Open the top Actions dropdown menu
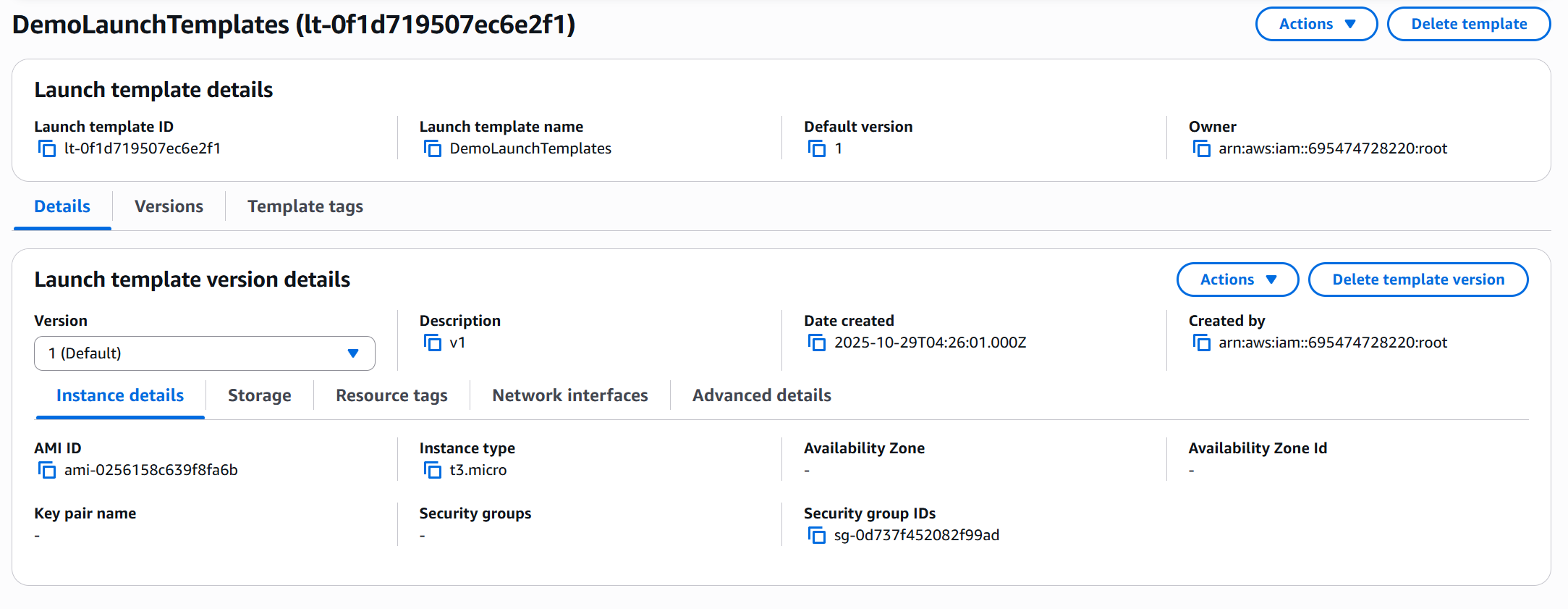The width and height of the screenshot is (1568, 609). click(1316, 24)
